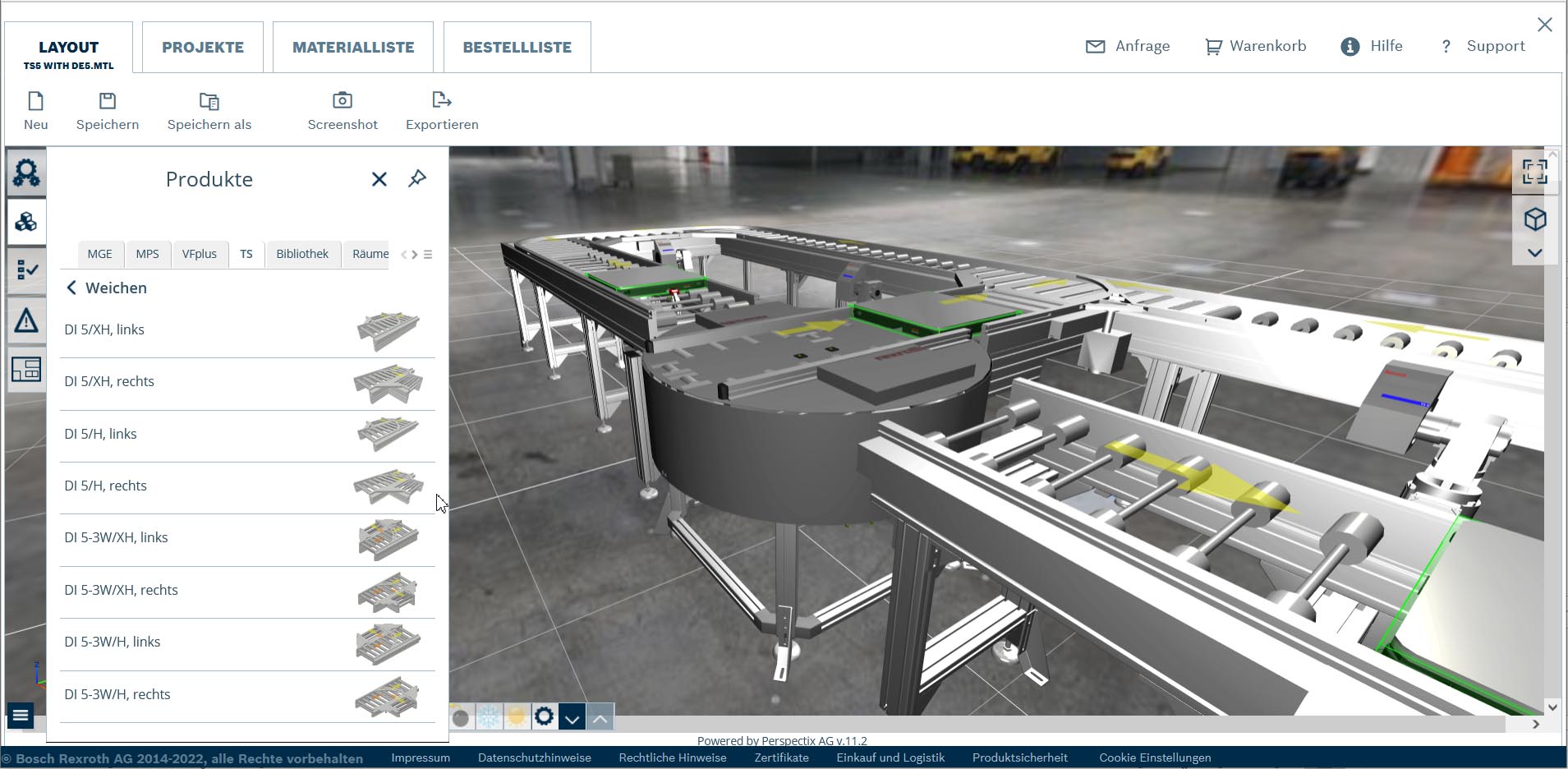Viewport: 1568px width, 769px height.
Task: Pin the Produkte panel
Action: click(x=417, y=178)
